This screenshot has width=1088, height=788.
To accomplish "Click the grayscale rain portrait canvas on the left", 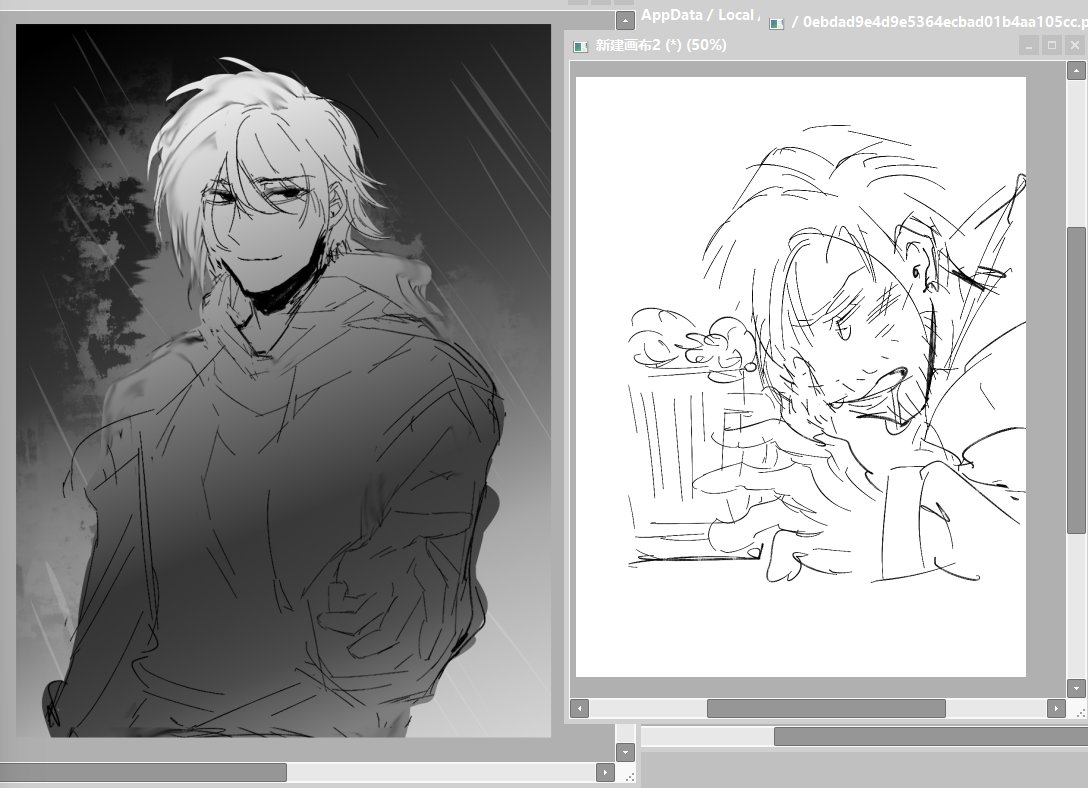I will [283, 381].
